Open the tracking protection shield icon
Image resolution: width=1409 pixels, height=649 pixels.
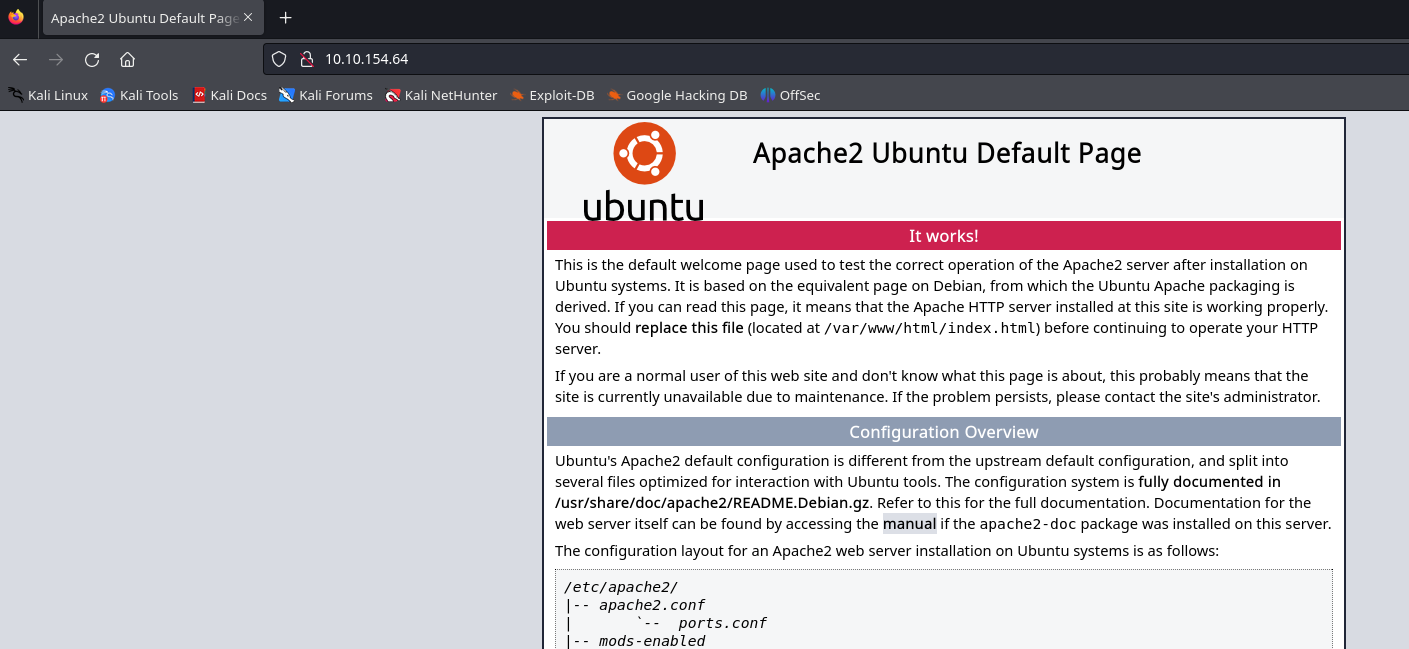coord(280,59)
